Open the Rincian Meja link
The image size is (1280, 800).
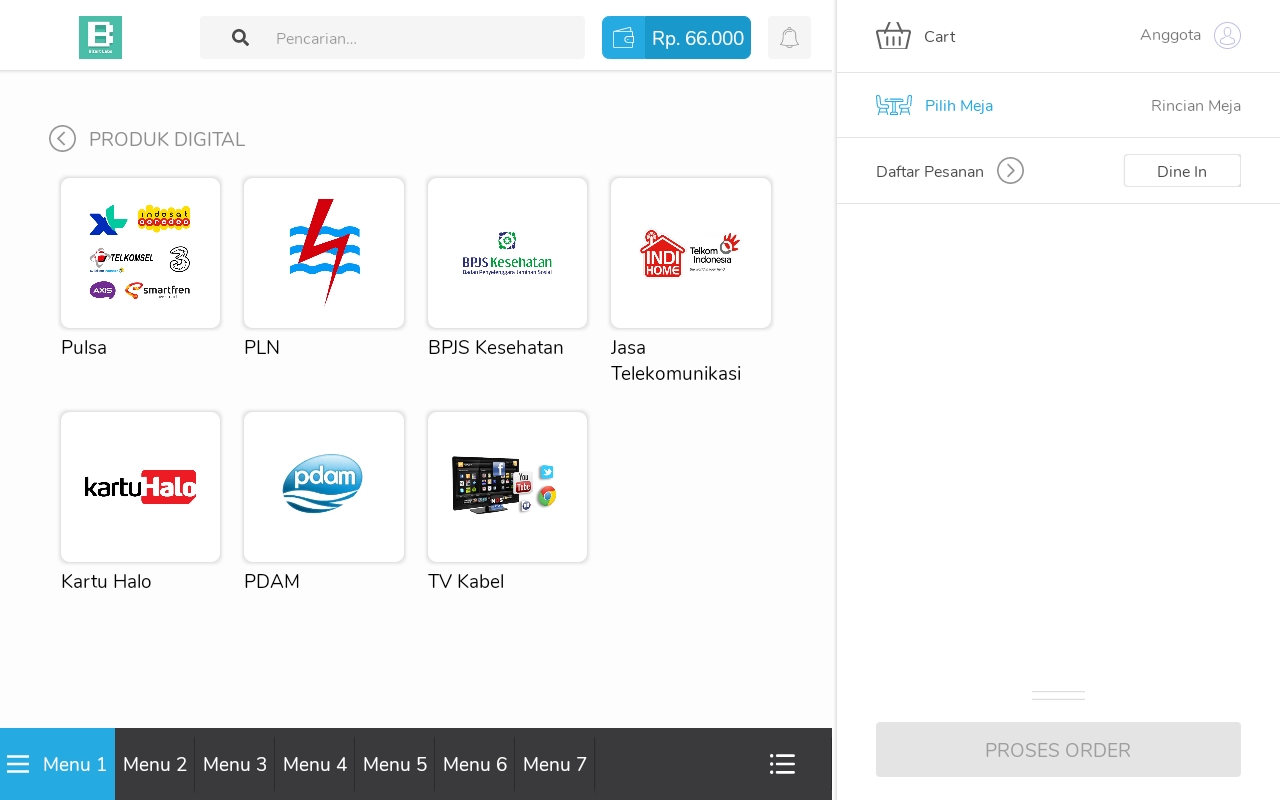coord(1196,106)
